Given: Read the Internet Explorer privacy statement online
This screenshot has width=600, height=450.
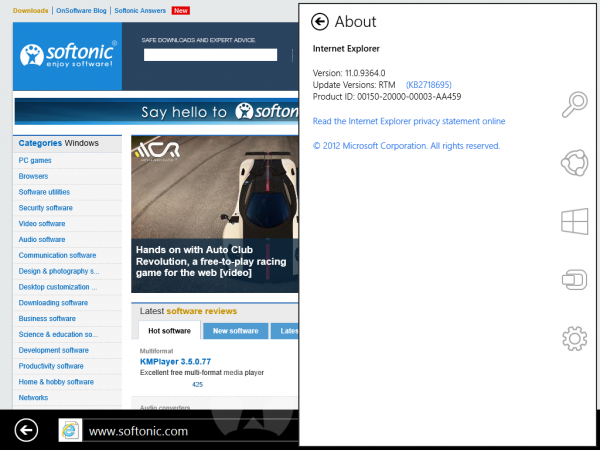Looking at the screenshot, I should click(409, 121).
